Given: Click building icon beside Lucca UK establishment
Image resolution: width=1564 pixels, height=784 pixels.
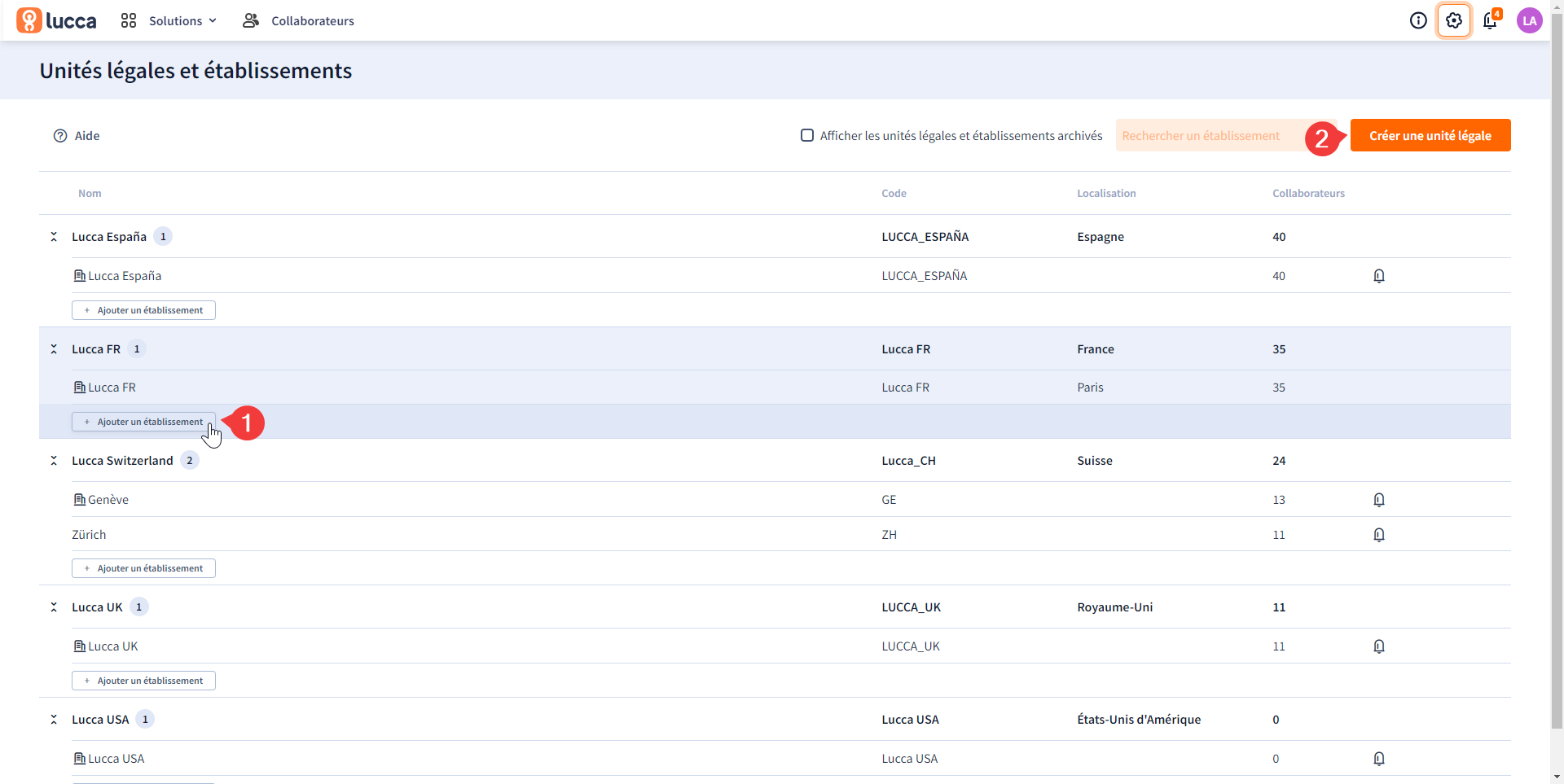Looking at the screenshot, I should point(80,646).
